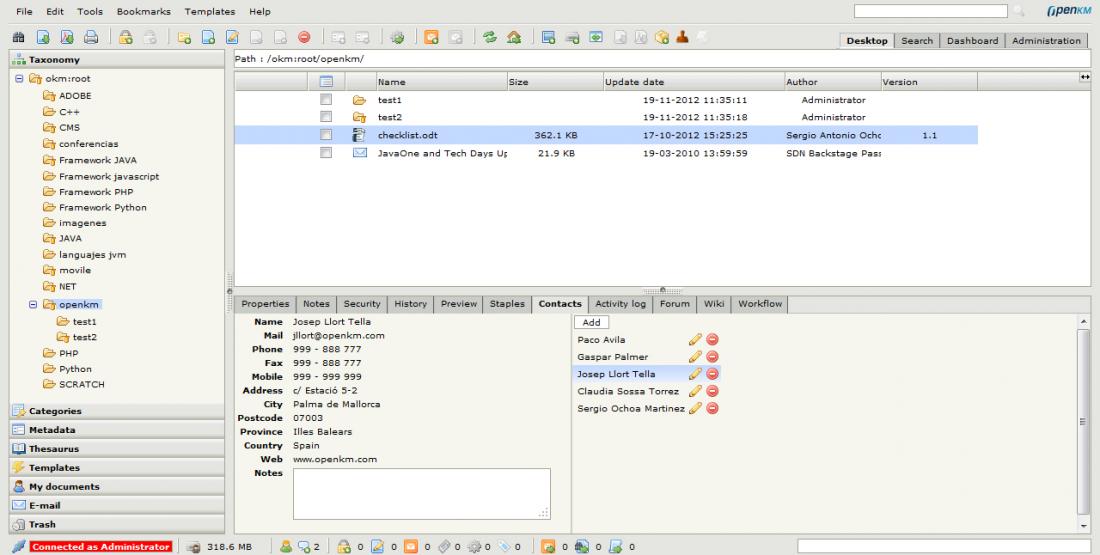Click the select-all icon in the table header

[326, 81]
